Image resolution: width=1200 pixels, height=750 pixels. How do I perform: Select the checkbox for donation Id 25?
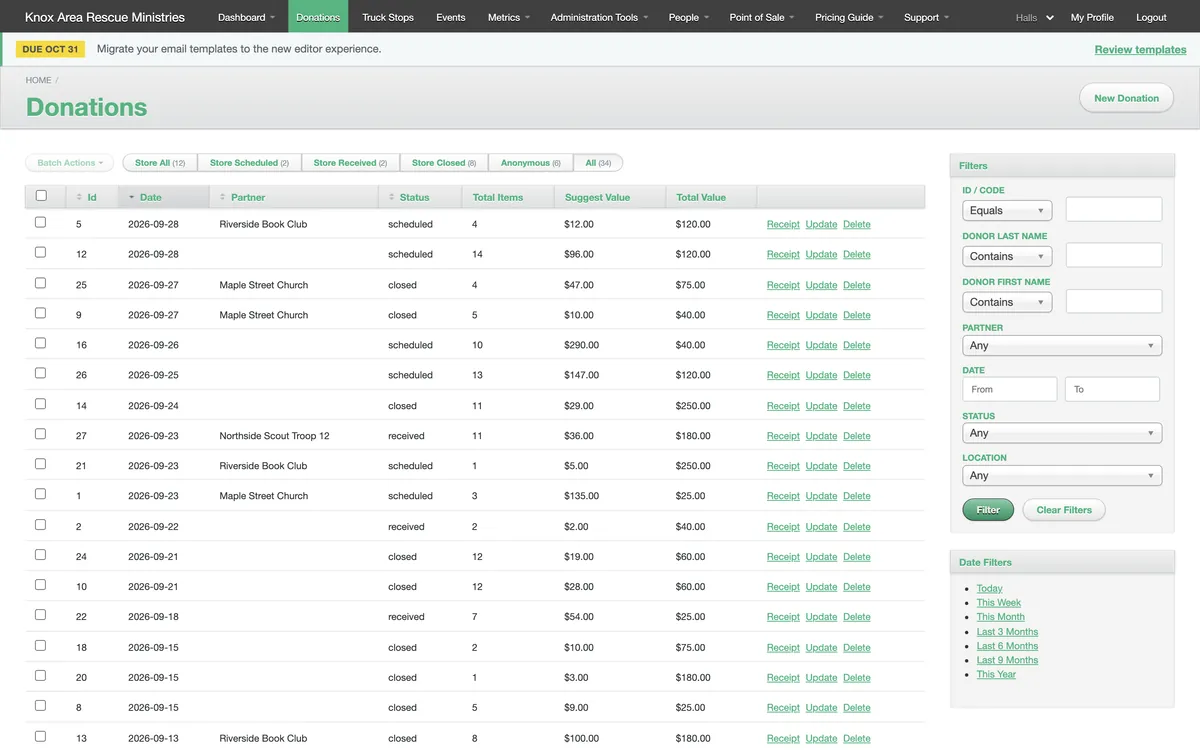(x=41, y=283)
